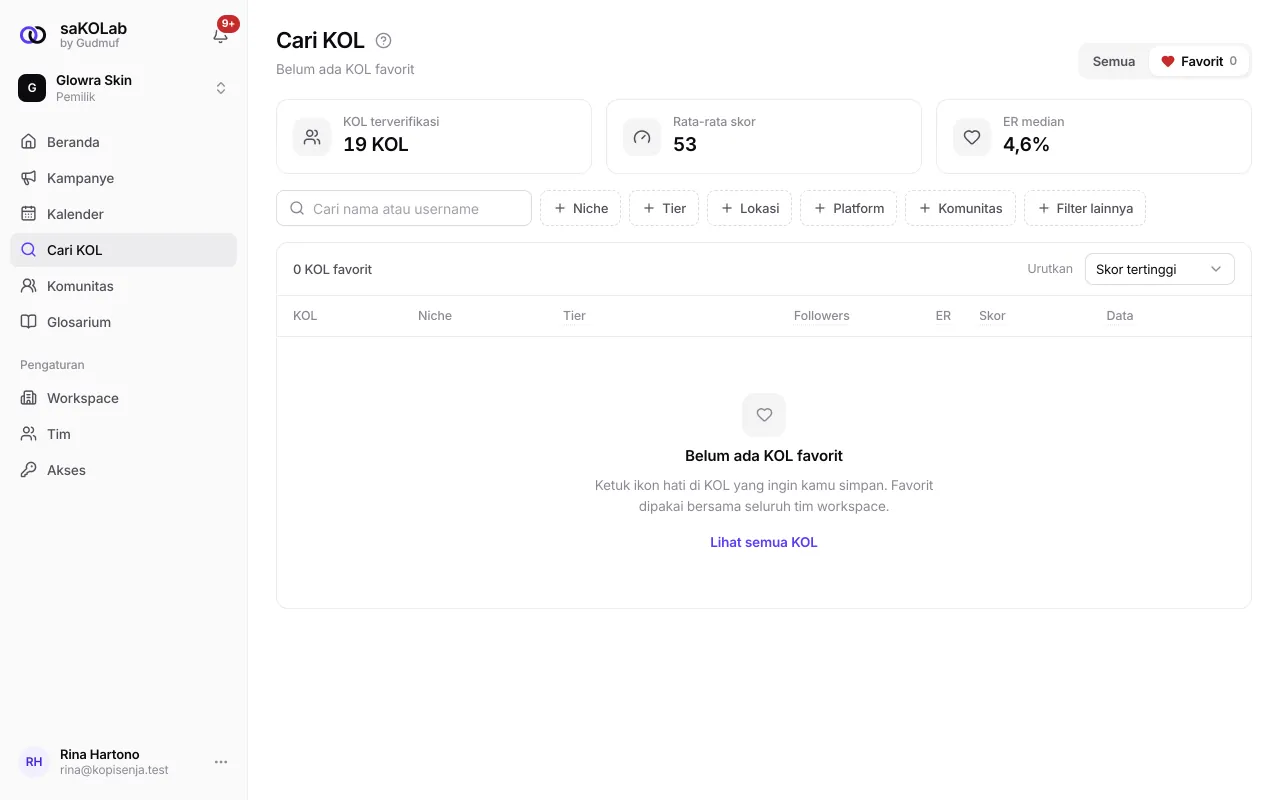Open the Komunitas filter chip
This screenshot has height=800, width=1280.
[x=961, y=208]
